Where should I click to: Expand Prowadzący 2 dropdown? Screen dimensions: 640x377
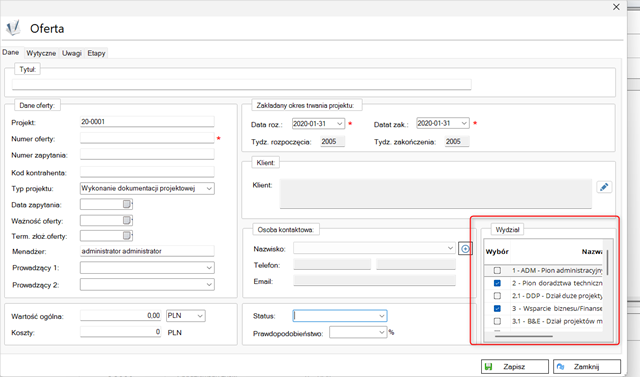209,284
